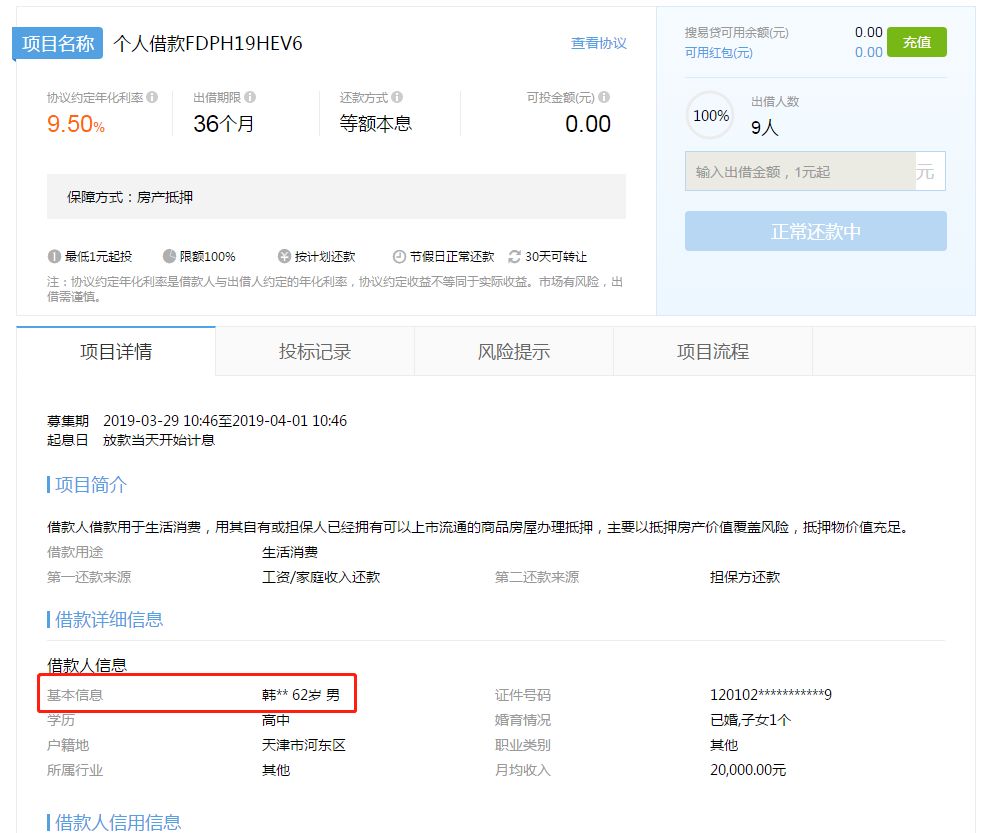Click the 按计划还款 icon
Screen dimensions: 981x833
point(285,257)
